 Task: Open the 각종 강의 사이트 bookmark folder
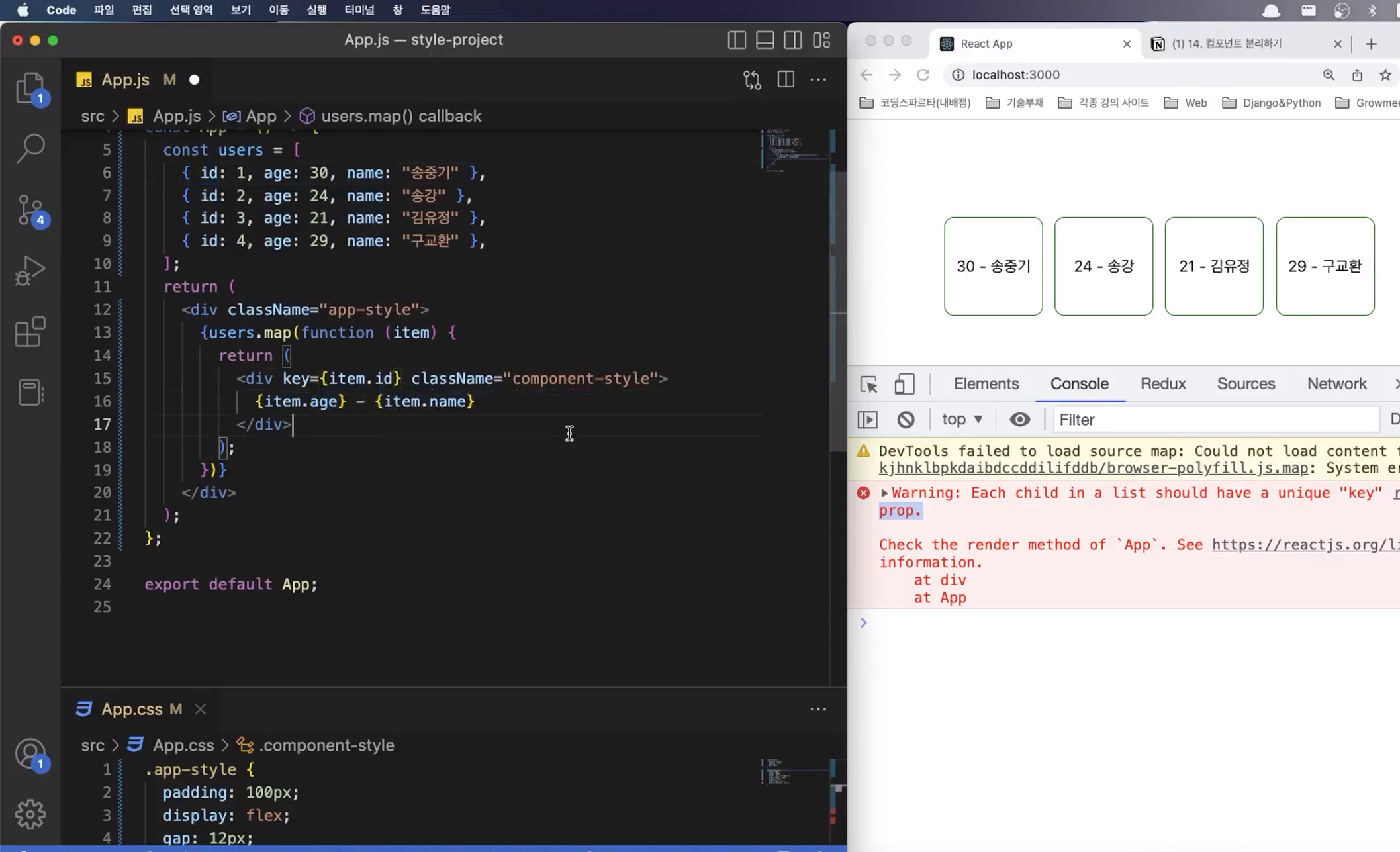1103,103
